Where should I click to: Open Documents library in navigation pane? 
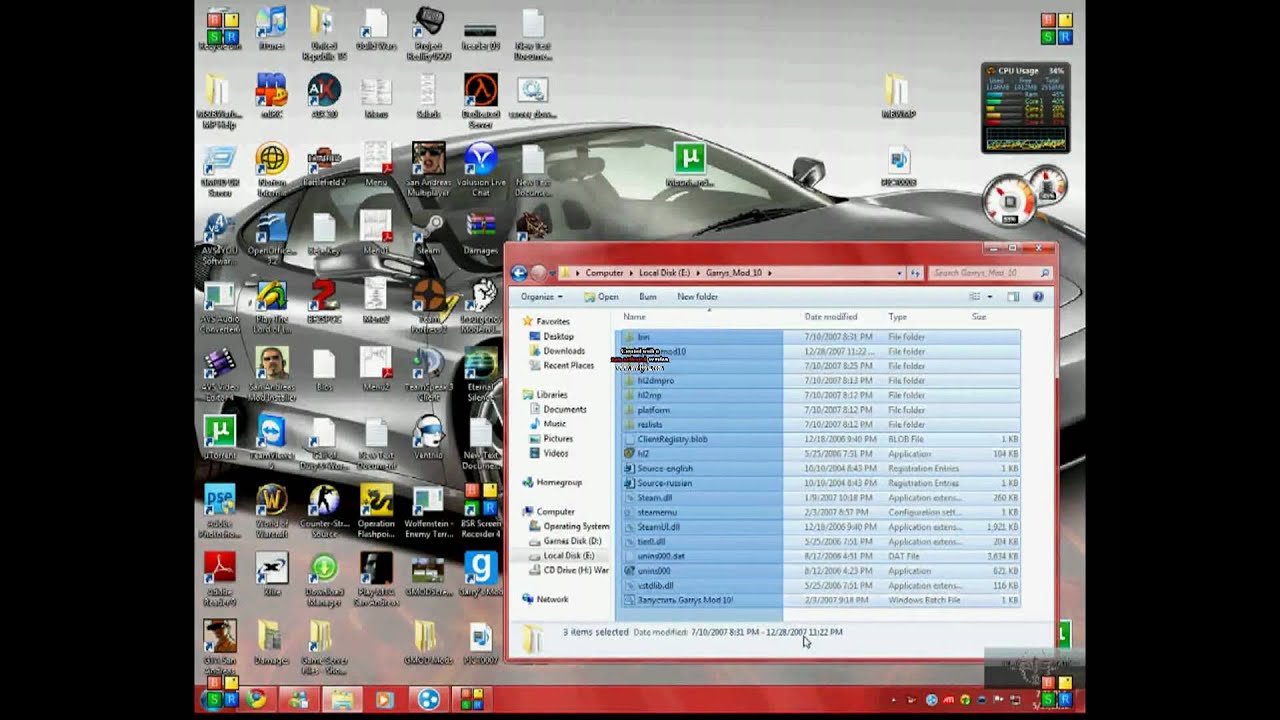click(x=564, y=409)
